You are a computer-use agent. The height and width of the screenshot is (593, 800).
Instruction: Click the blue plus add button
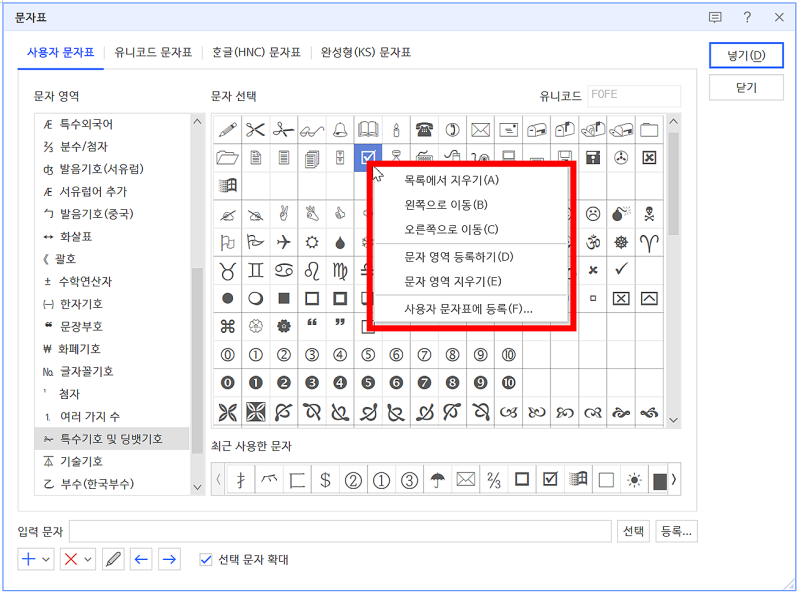click(29, 559)
